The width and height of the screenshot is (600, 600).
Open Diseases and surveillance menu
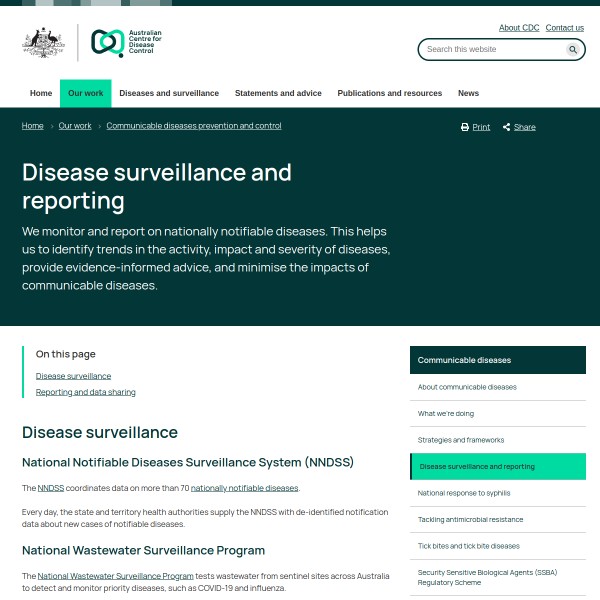[169, 93]
